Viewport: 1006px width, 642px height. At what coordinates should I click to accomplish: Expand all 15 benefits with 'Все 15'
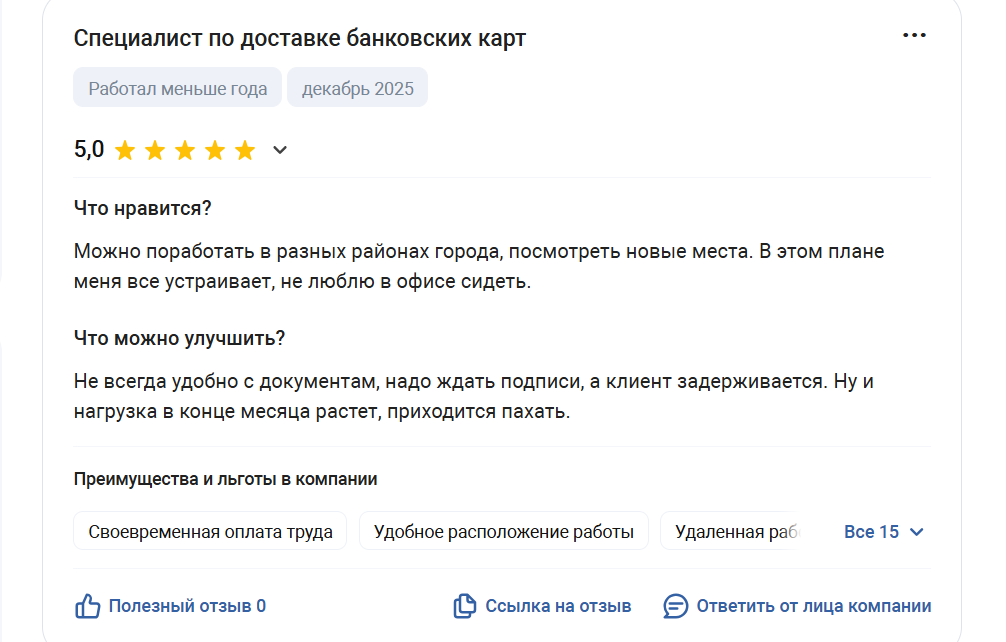pos(871,532)
